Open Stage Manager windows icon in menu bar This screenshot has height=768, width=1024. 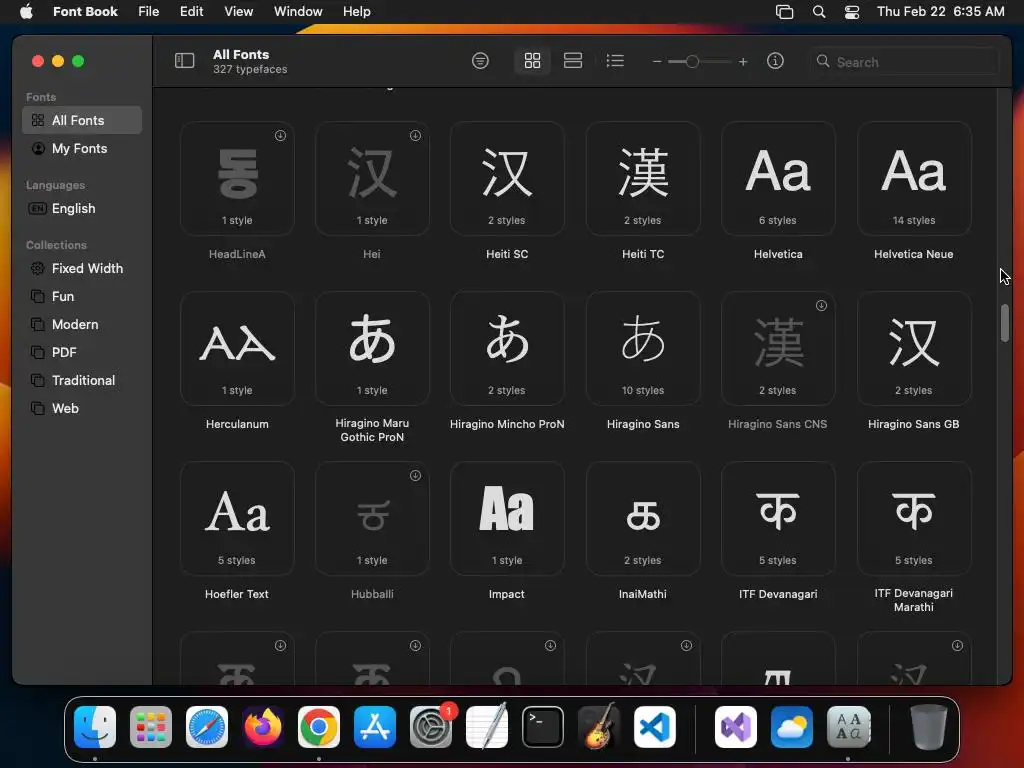click(784, 11)
